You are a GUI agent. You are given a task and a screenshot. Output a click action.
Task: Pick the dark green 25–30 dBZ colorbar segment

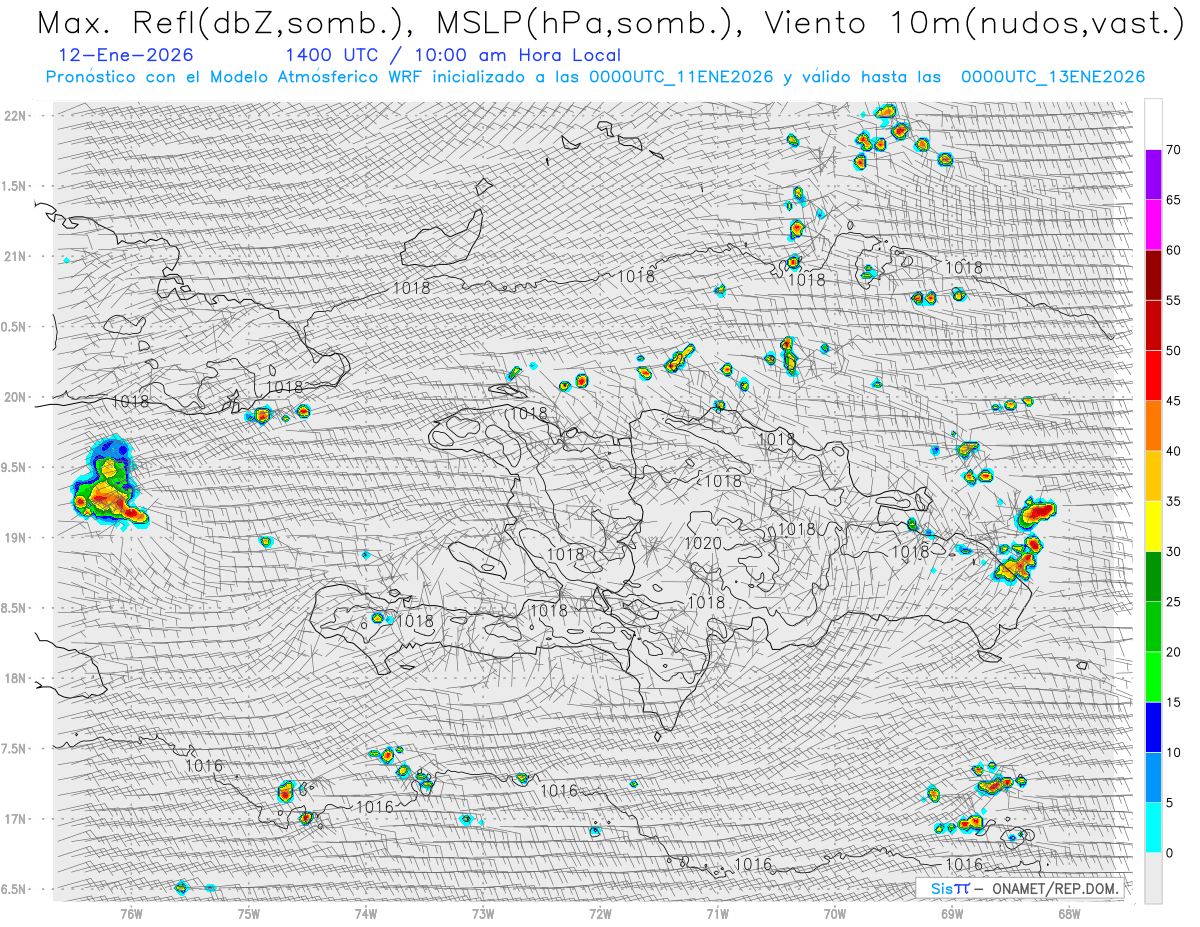tap(1153, 576)
